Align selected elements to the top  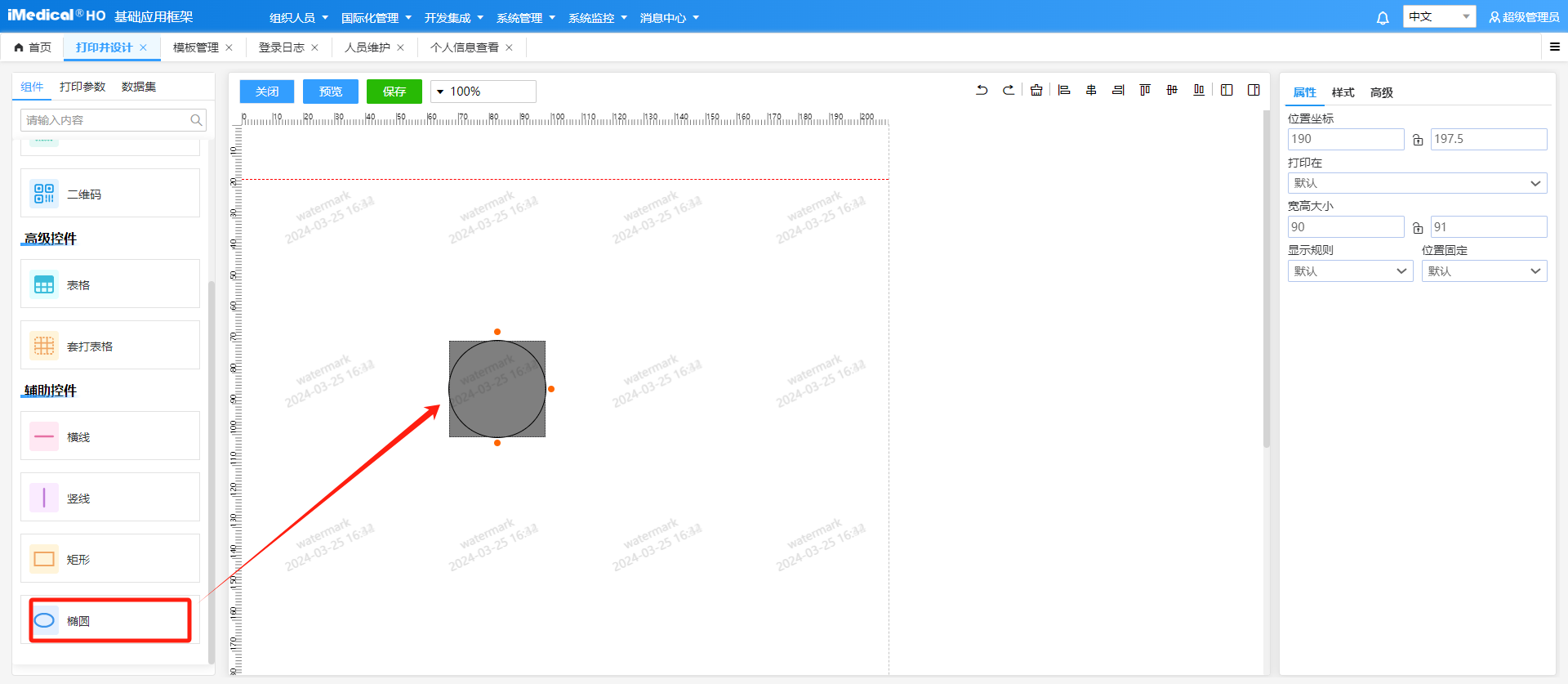tap(1145, 91)
